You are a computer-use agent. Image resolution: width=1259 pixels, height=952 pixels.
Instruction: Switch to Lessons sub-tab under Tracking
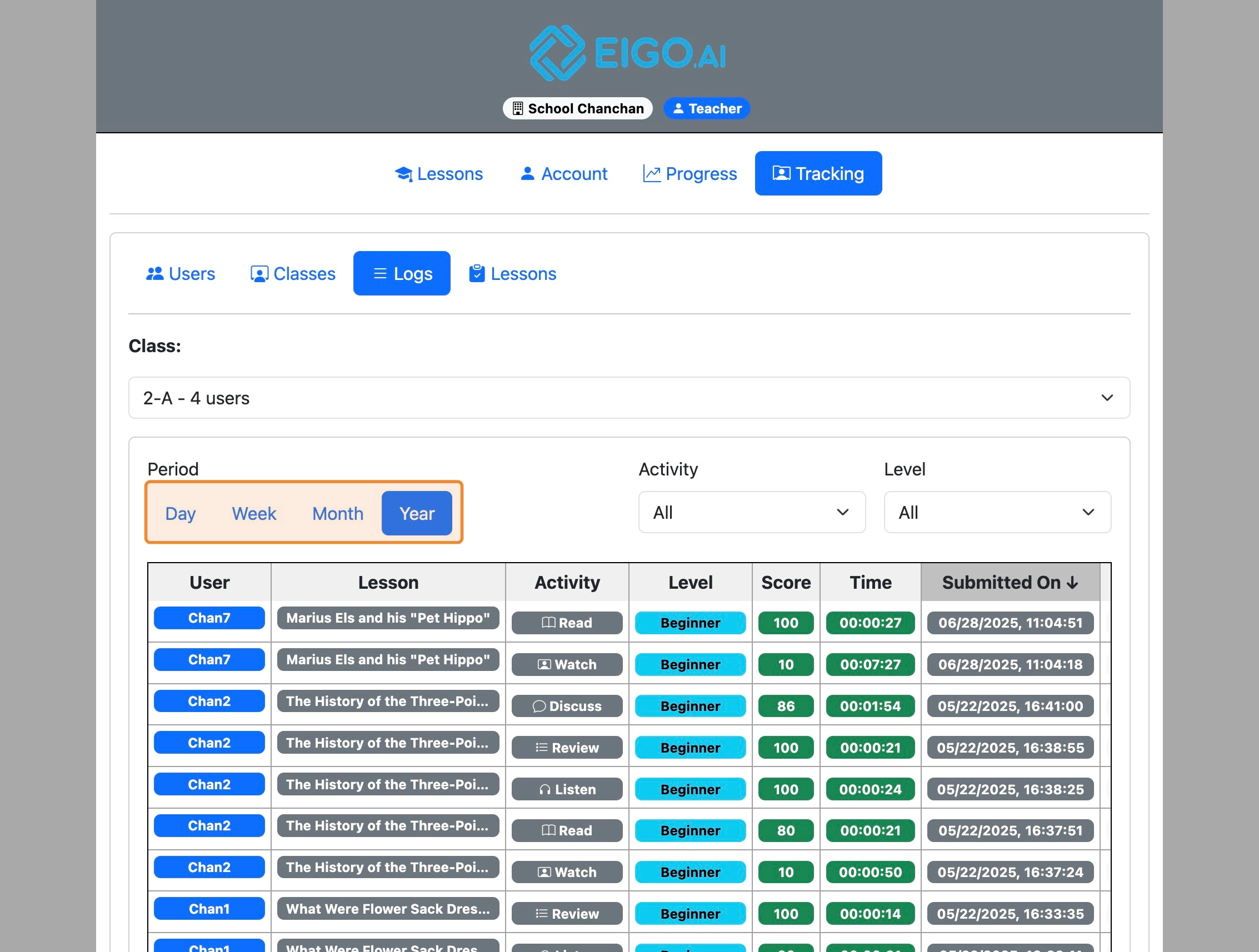(x=513, y=274)
